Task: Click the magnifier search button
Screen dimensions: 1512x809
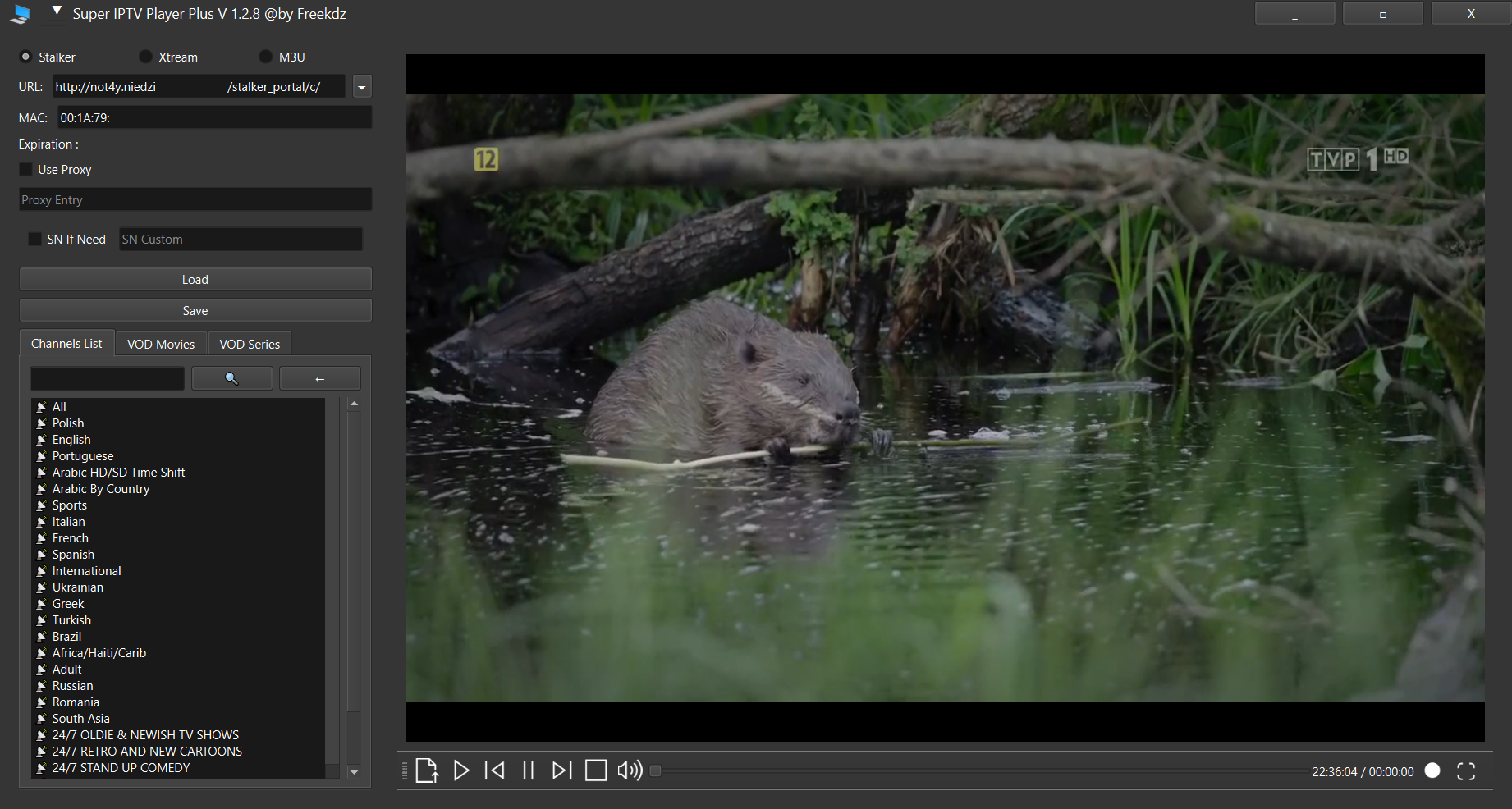Action: click(x=231, y=378)
